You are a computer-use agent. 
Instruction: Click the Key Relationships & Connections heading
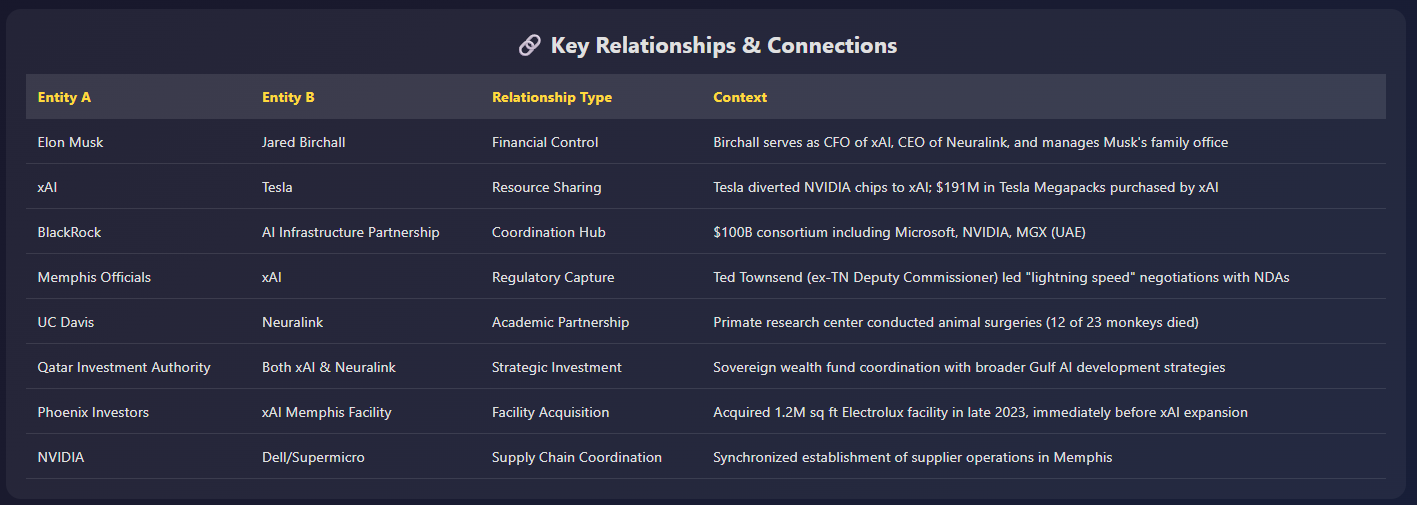point(723,45)
